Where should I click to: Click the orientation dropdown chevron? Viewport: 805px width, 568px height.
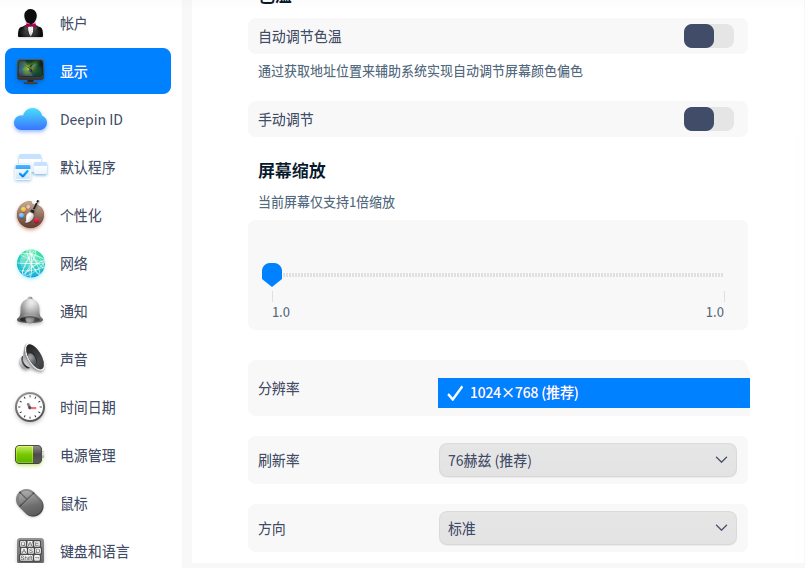[721, 528]
